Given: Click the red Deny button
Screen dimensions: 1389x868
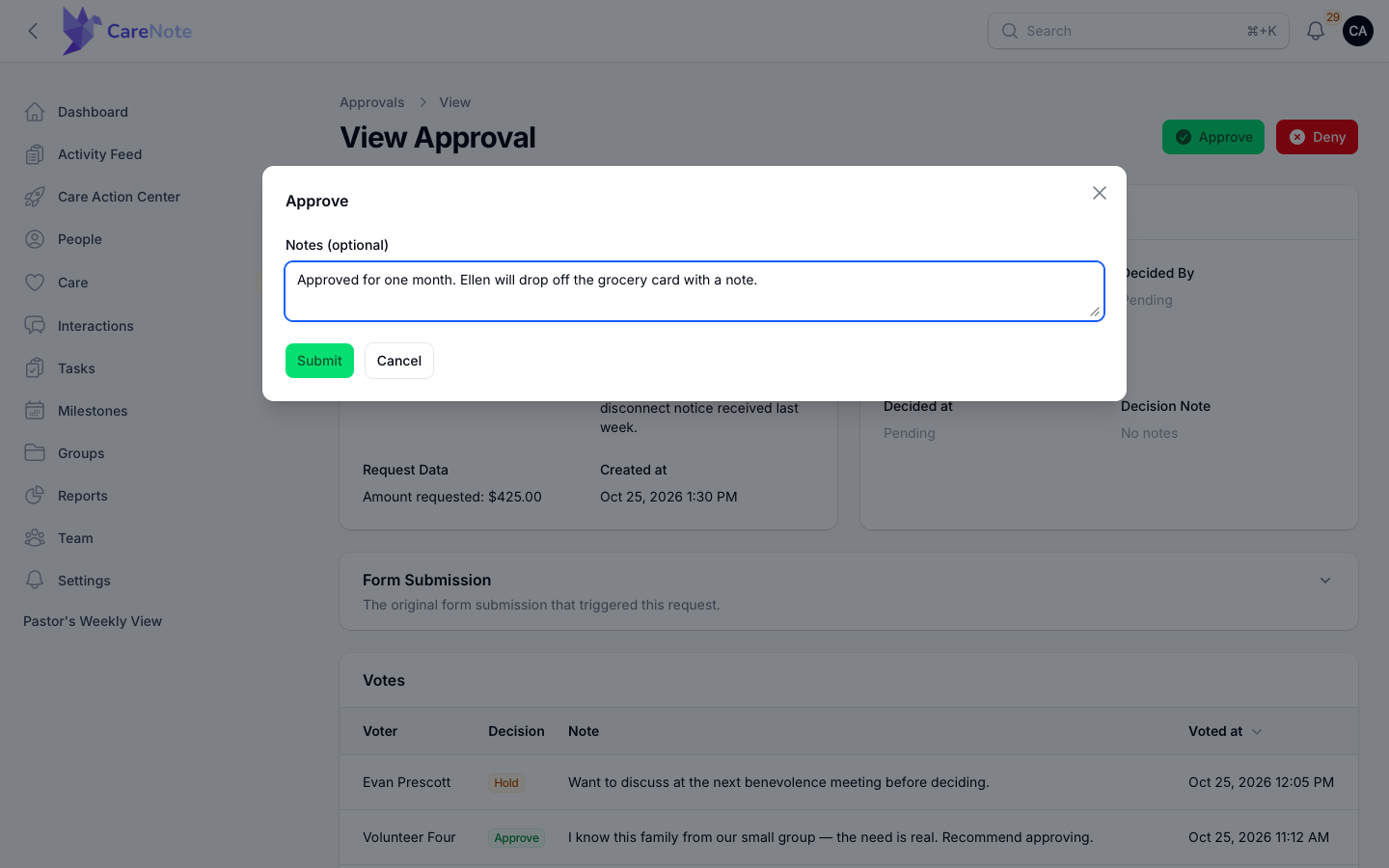Looking at the screenshot, I should (x=1317, y=137).
